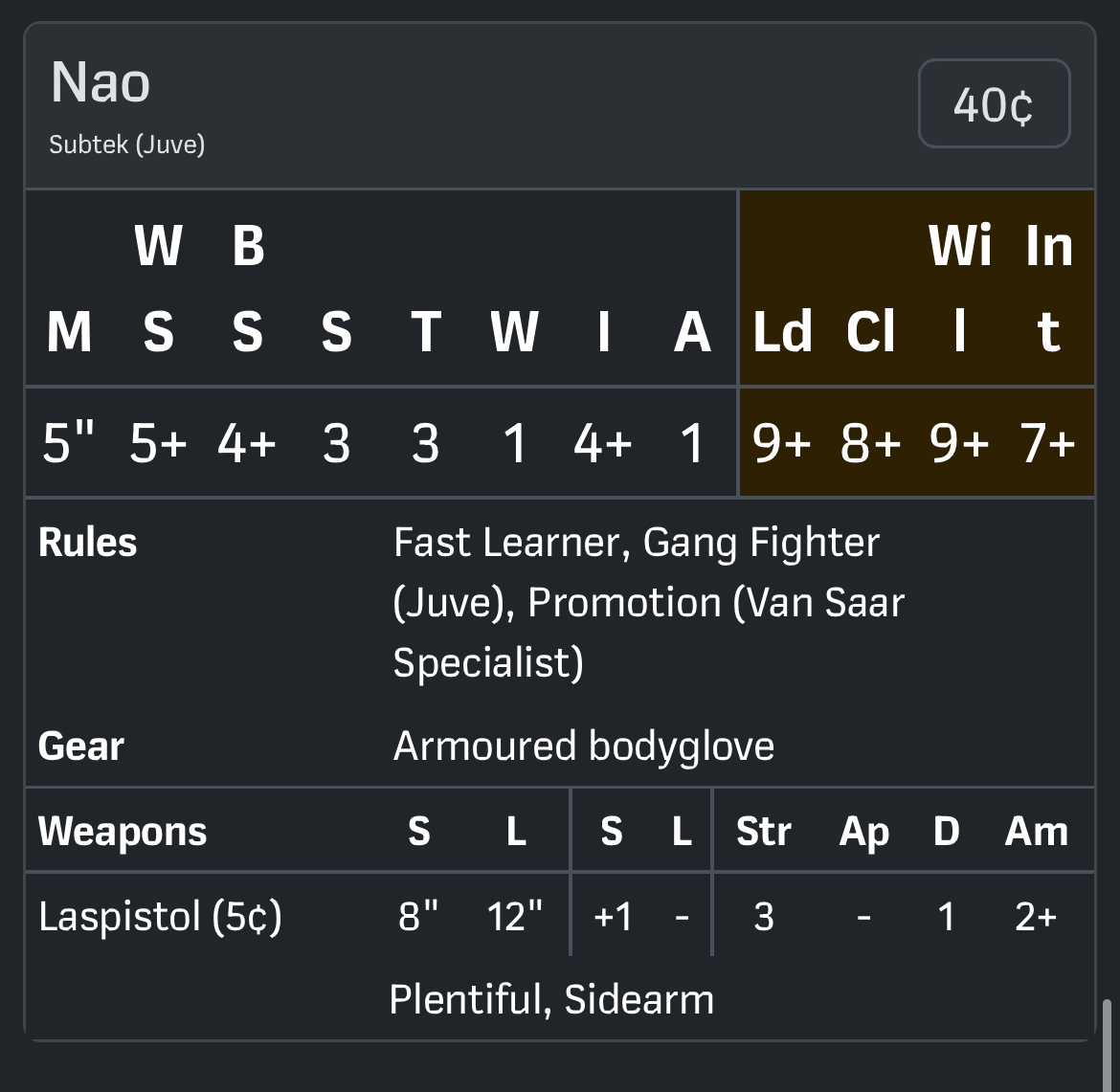Screen dimensions: 1120x1092
Task: Select the Laspistol 12" long range value
Action: (x=515, y=917)
